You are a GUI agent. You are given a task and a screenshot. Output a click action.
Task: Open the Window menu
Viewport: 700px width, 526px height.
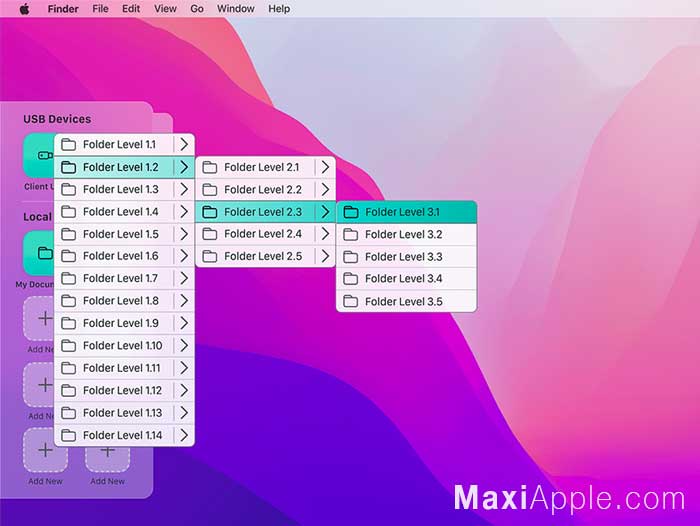[236, 8]
